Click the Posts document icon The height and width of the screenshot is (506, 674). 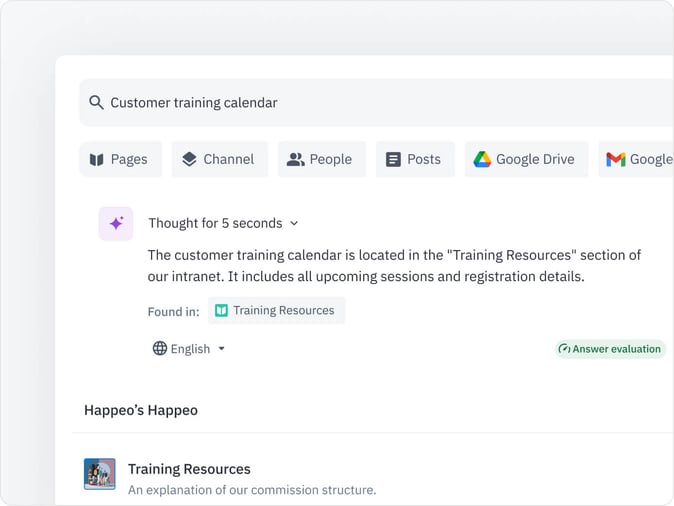393,159
